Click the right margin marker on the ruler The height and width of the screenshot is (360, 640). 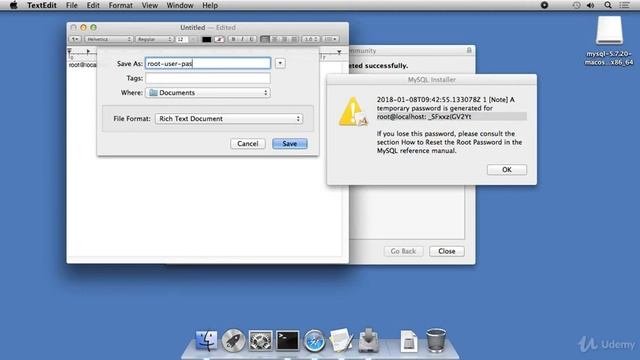339,52
